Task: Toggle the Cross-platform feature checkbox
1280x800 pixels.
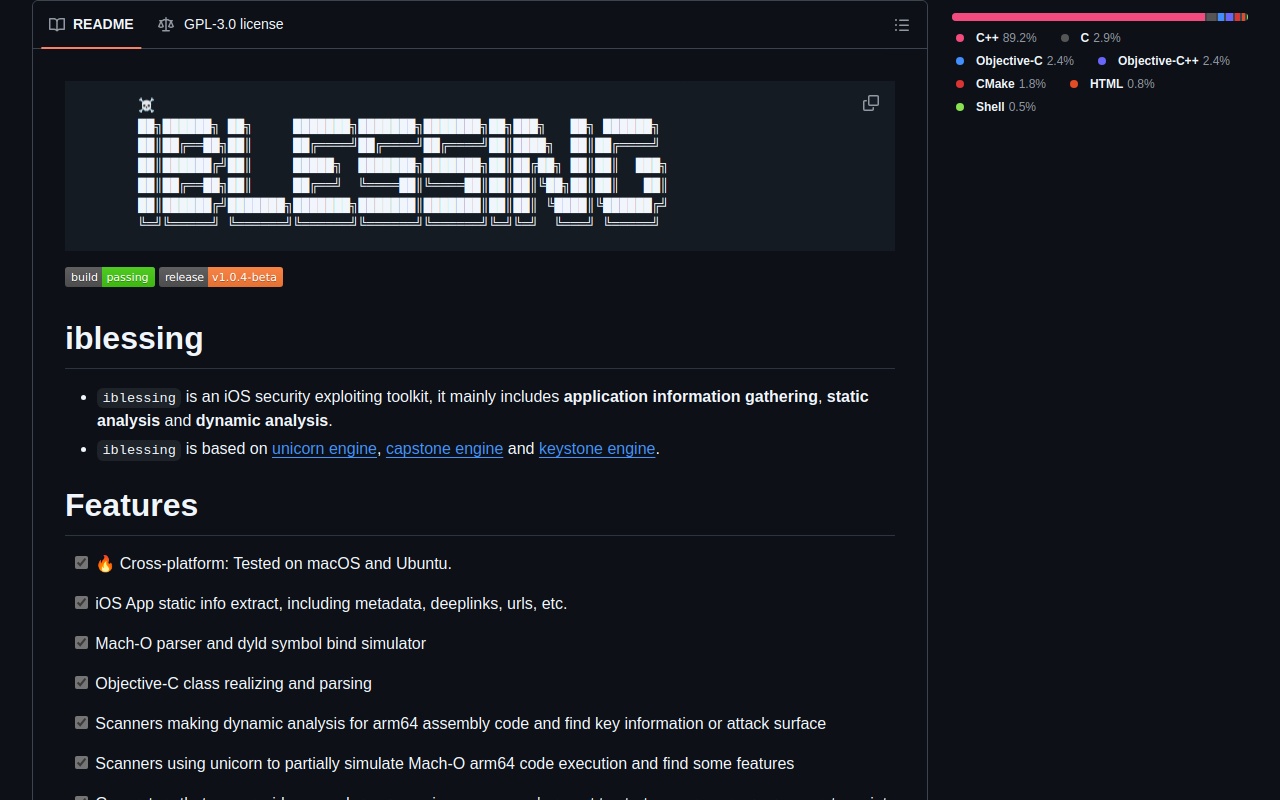Action: click(82, 563)
